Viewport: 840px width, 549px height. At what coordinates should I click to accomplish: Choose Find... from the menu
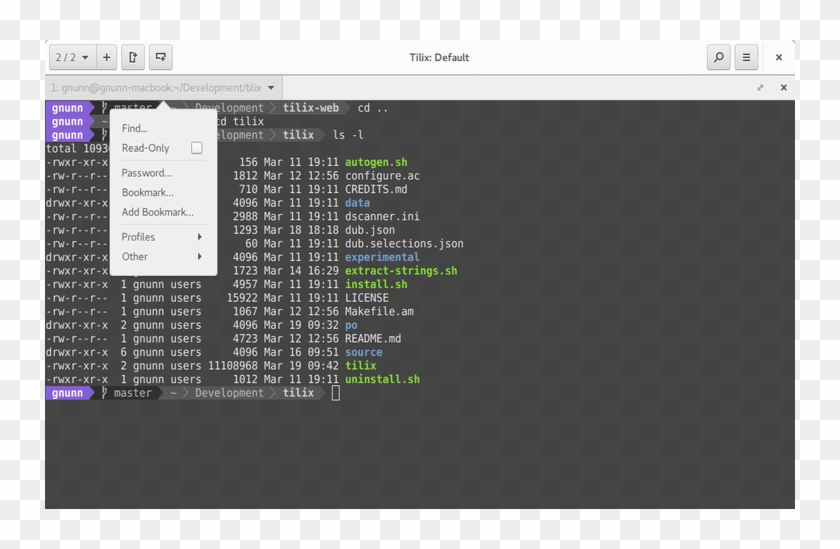[x=134, y=129]
